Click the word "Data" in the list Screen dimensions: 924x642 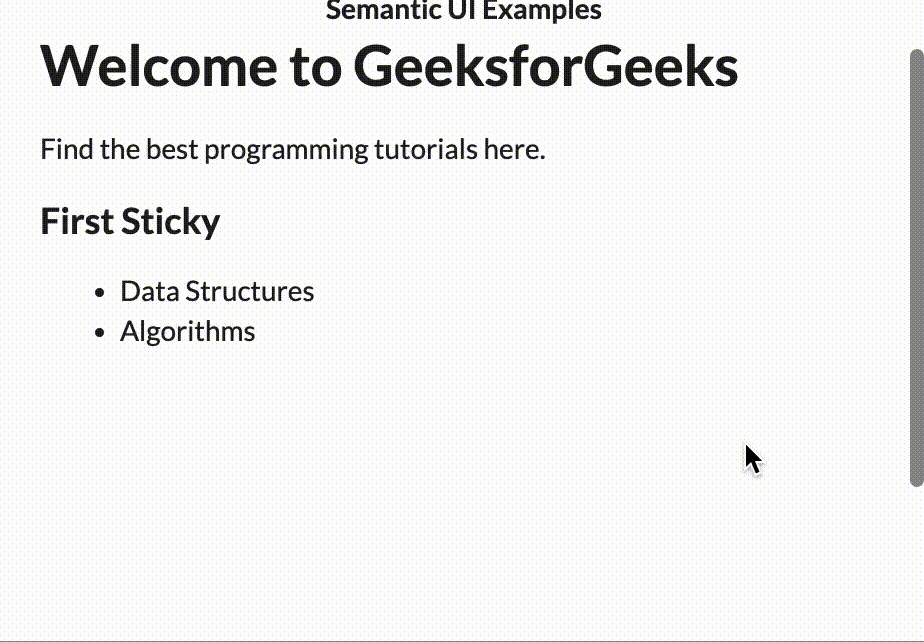point(149,291)
